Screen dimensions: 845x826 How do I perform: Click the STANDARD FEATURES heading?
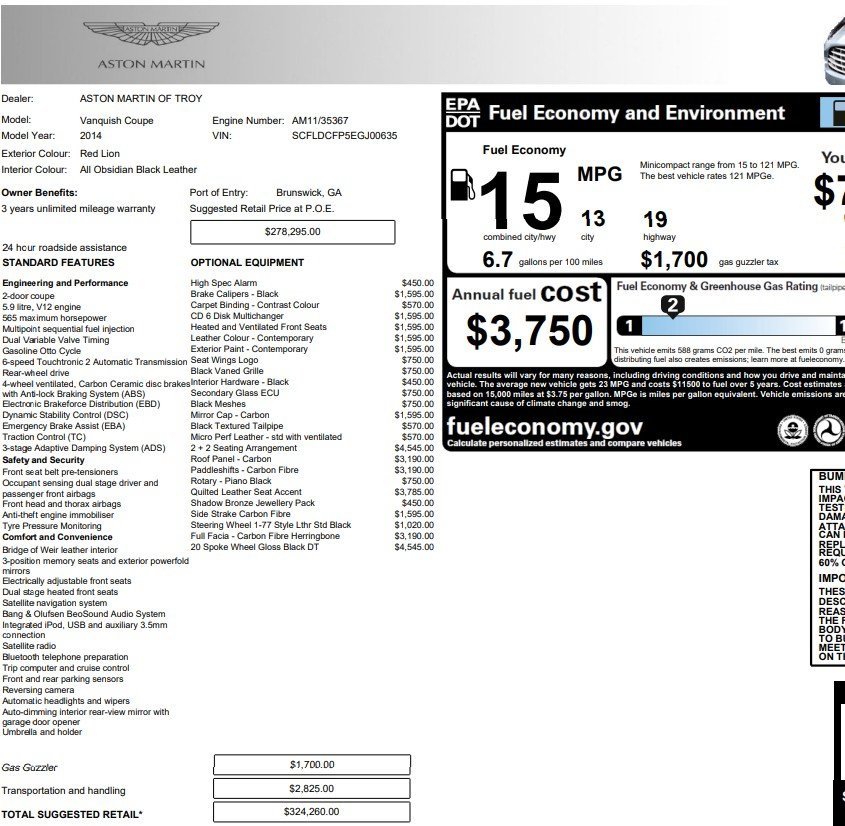coord(58,263)
